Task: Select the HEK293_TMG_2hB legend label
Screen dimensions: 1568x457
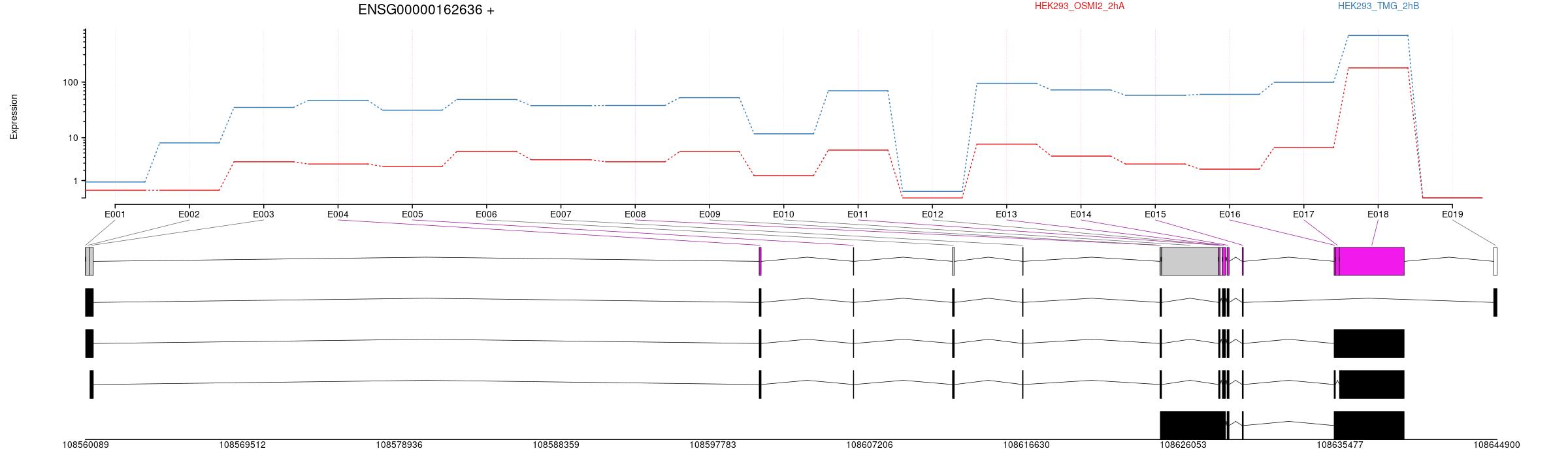Action: point(1379,6)
